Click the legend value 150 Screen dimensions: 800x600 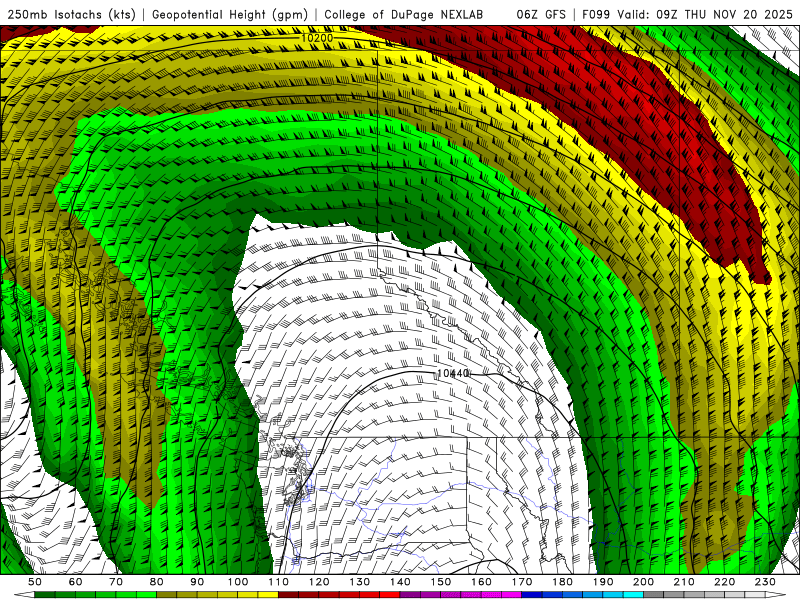tap(441, 582)
